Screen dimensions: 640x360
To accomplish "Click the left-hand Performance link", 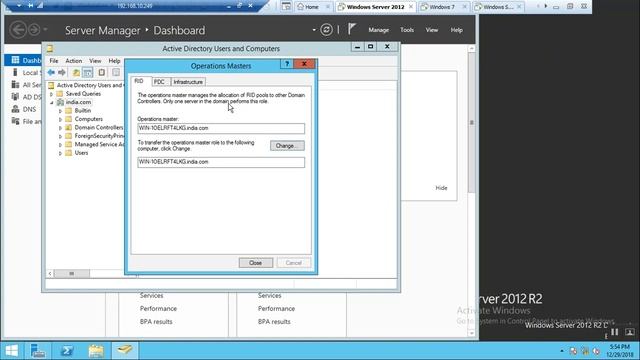I will coord(158,309).
